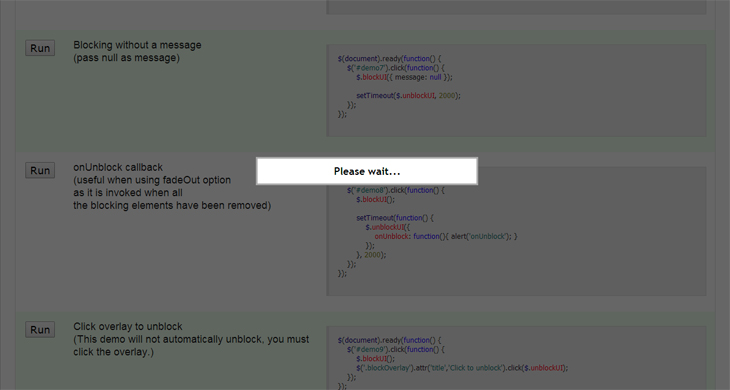Image resolution: width=730 pixels, height=390 pixels.
Task: Click "}, 2000);" code line in demo8
Action: (371, 255)
